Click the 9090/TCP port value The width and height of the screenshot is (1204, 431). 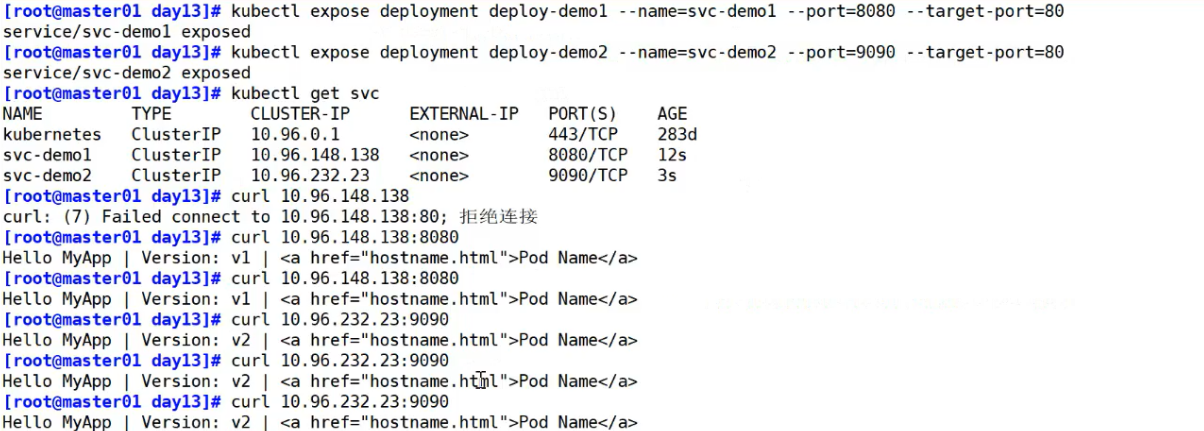(x=587, y=175)
